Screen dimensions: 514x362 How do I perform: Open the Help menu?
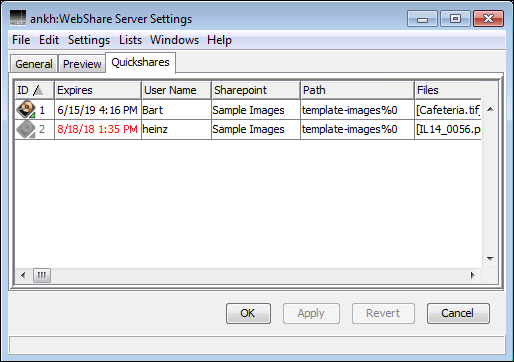219,40
